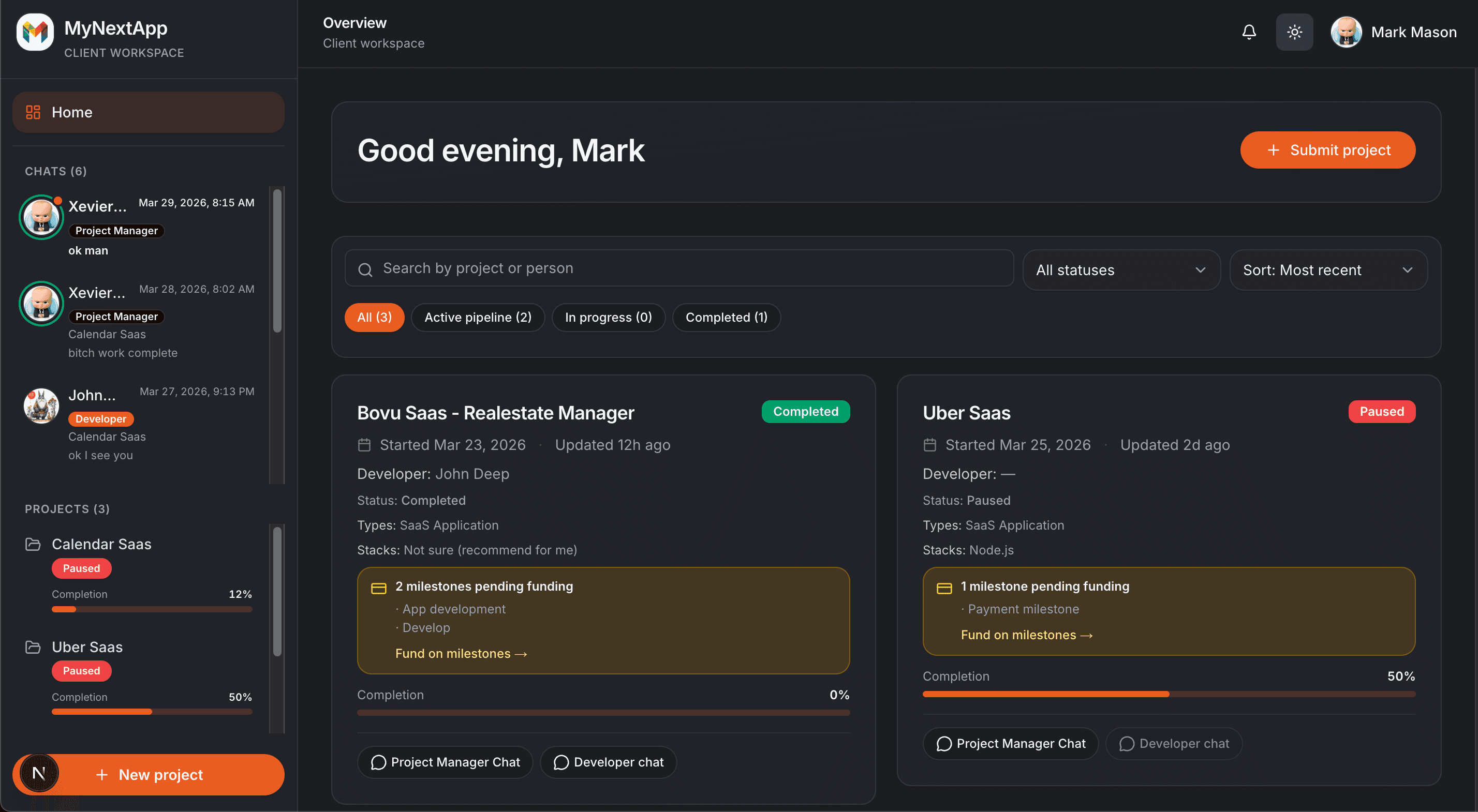The width and height of the screenshot is (1478, 812).
Task: Click the Uber Saas folder icon in sidebar
Action: point(33,647)
